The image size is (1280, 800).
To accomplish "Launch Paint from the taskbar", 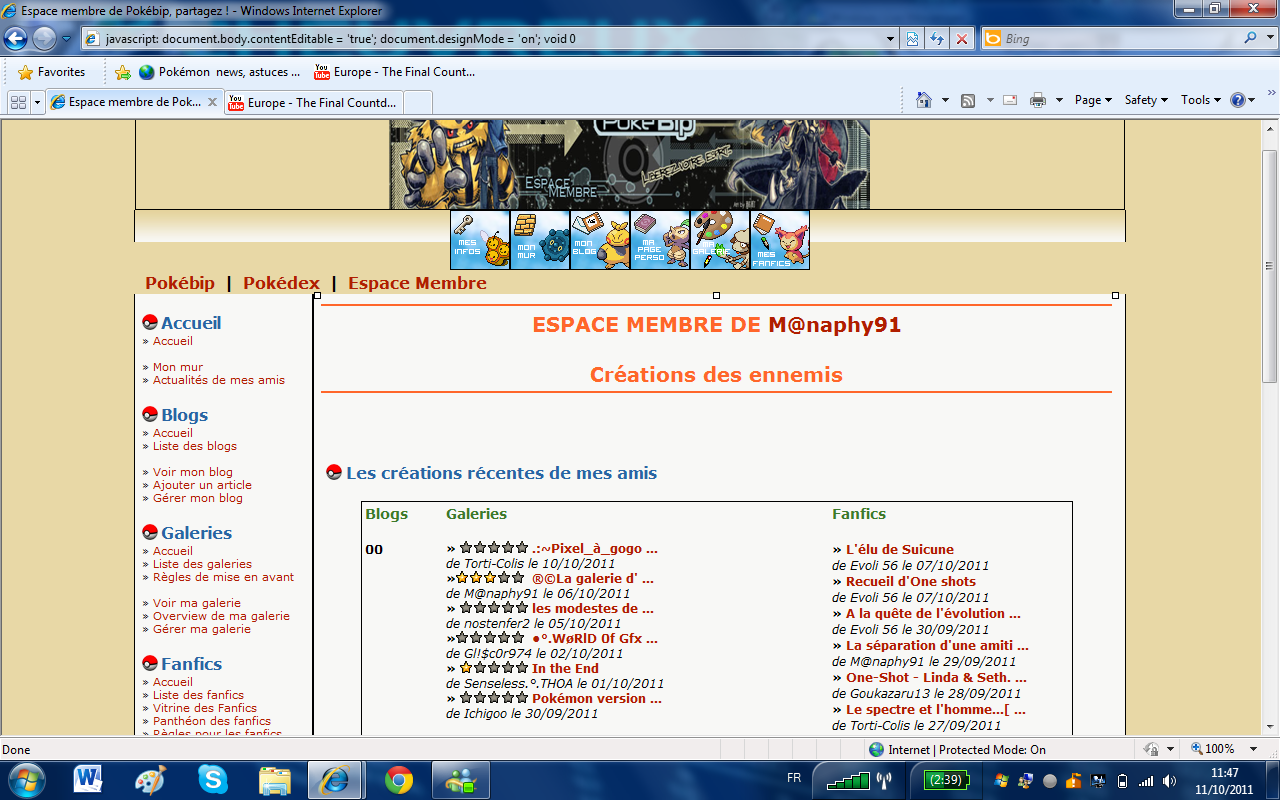I will (150, 779).
